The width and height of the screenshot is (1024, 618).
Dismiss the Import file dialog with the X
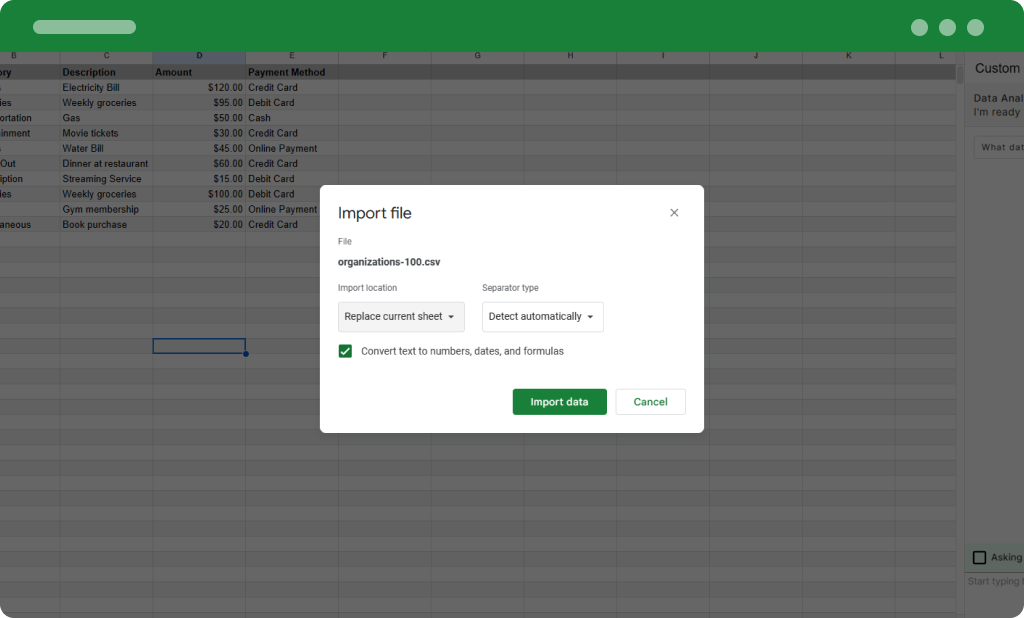(674, 212)
